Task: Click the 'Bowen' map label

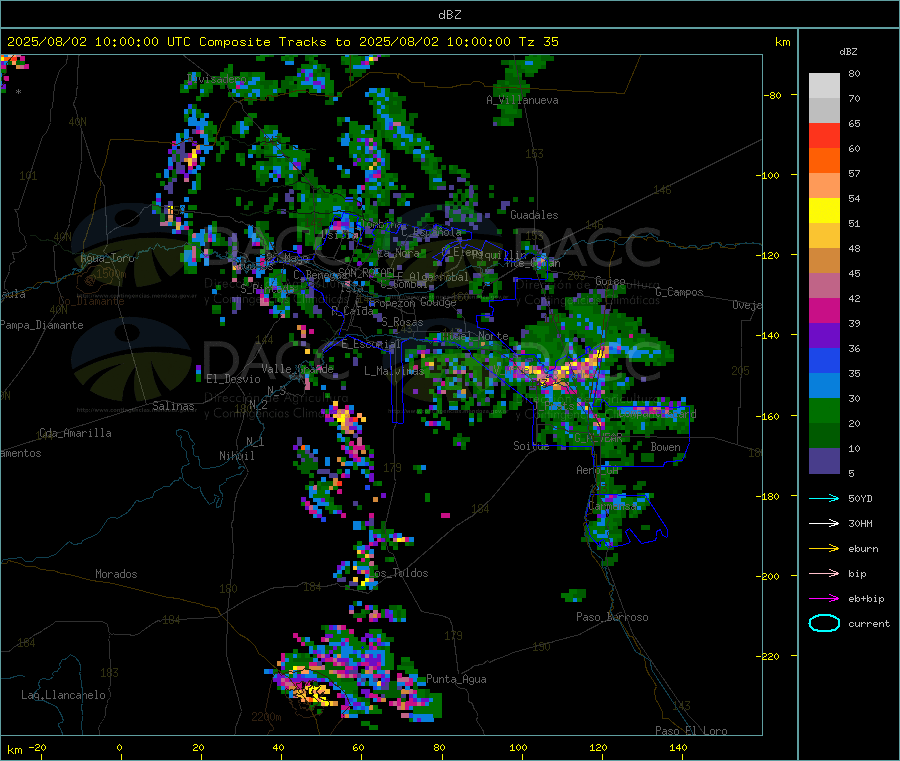Action: pyautogui.click(x=666, y=446)
